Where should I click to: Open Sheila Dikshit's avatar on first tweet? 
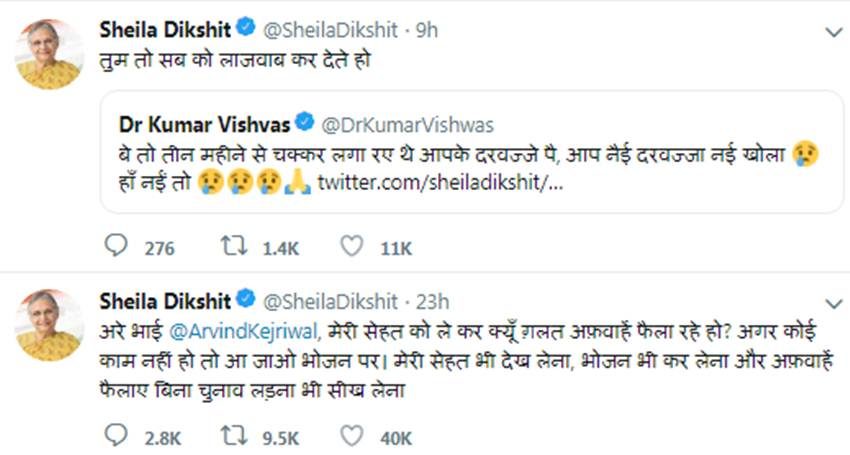50,54
